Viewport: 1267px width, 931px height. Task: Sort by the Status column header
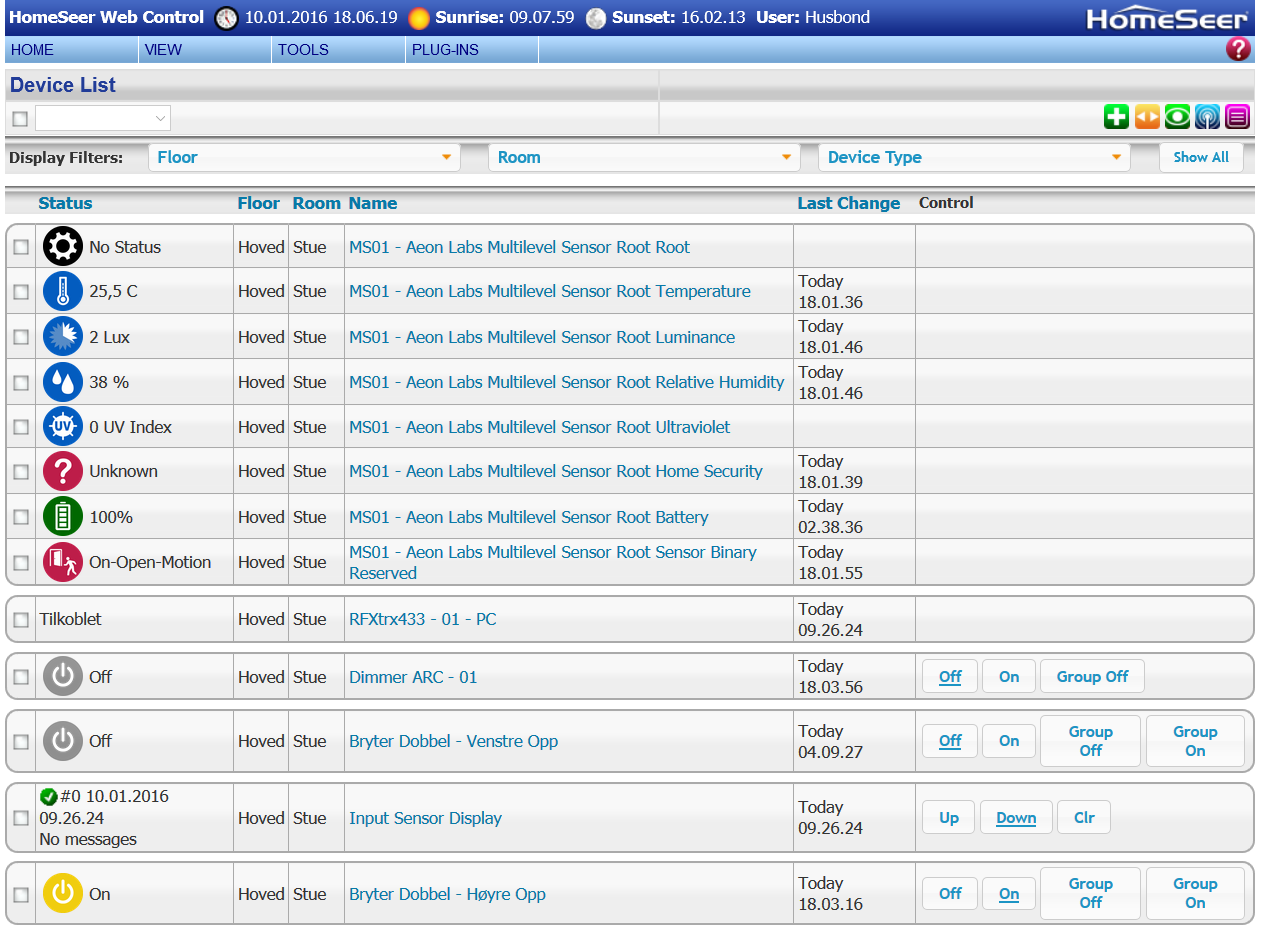tap(65, 203)
